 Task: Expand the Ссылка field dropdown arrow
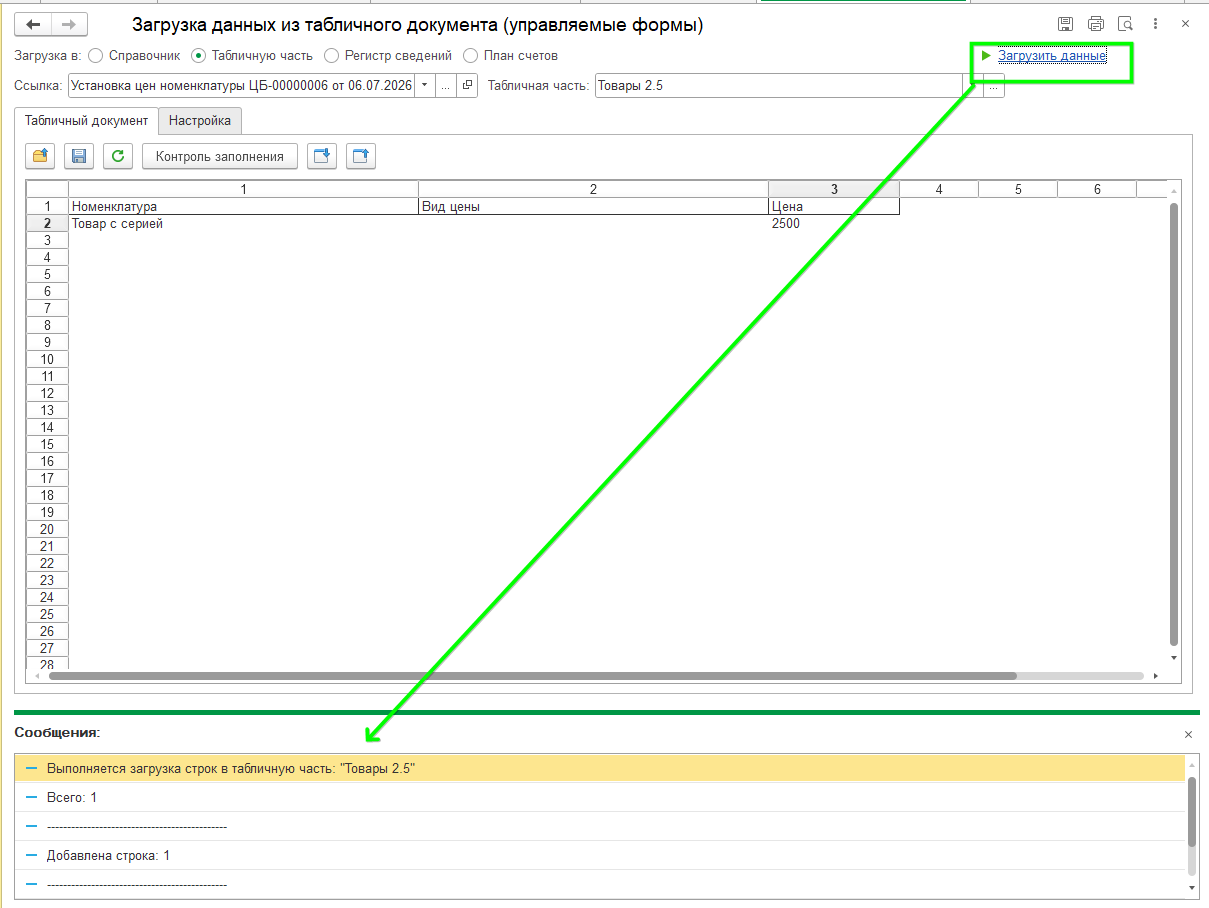tap(425, 86)
